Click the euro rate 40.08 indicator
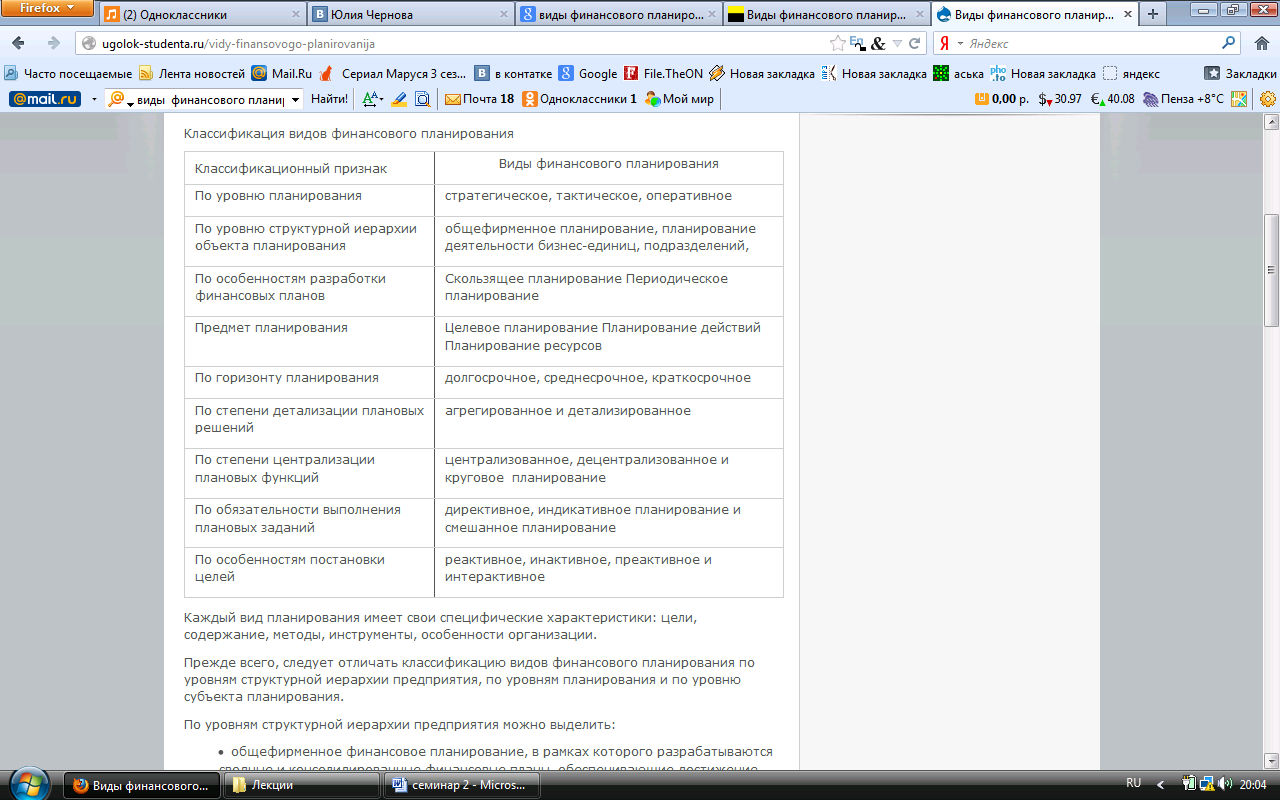Image resolution: width=1280 pixels, height=800 pixels. (x=1112, y=99)
